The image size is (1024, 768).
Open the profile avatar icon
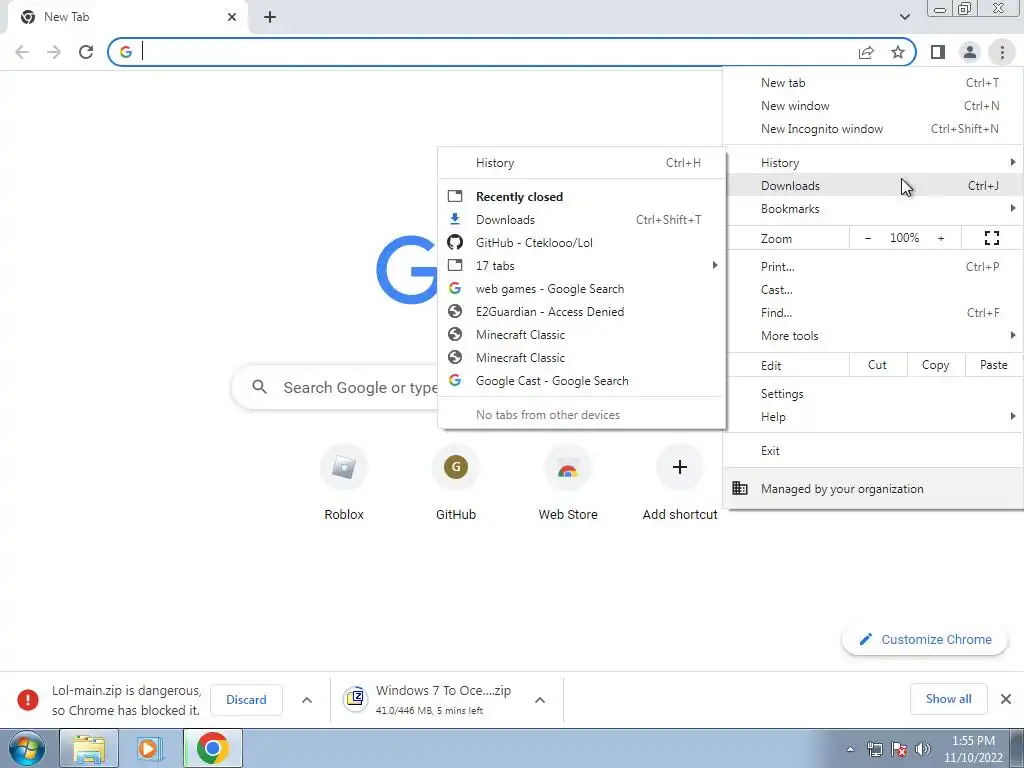pos(970,52)
